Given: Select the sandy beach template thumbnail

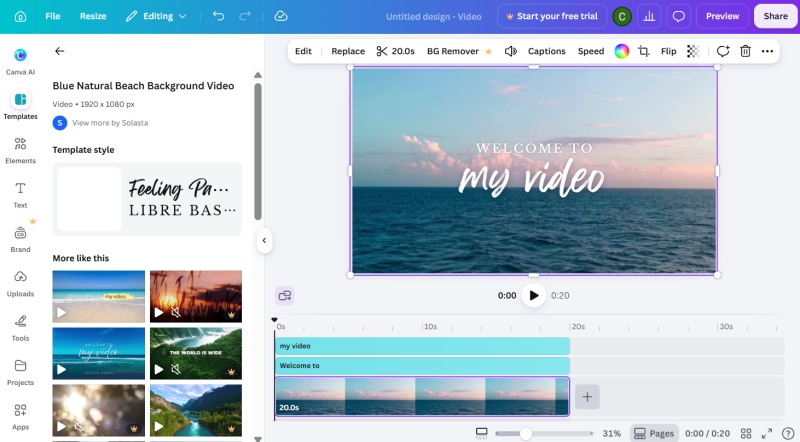Looking at the screenshot, I should point(98,297).
